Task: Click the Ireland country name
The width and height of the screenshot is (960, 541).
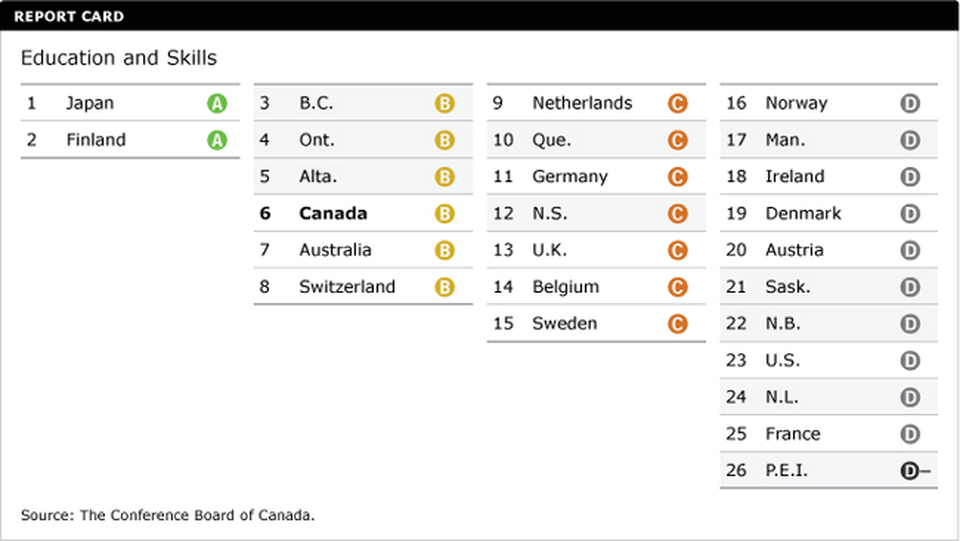Action: click(x=795, y=177)
